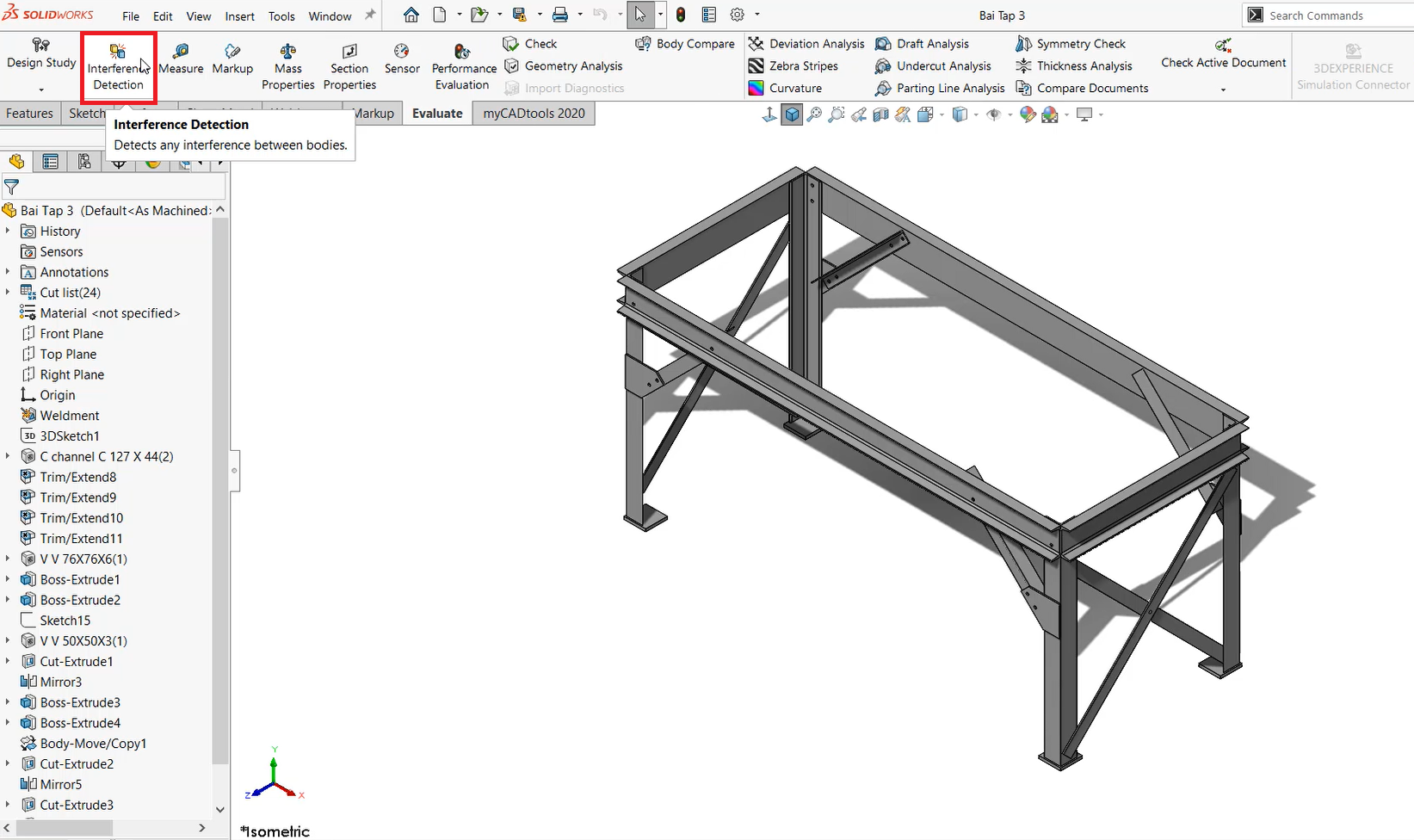The width and height of the screenshot is (1414, 840).
Task: Open Geometry Analysis
Action: click(x=563, y=66)
